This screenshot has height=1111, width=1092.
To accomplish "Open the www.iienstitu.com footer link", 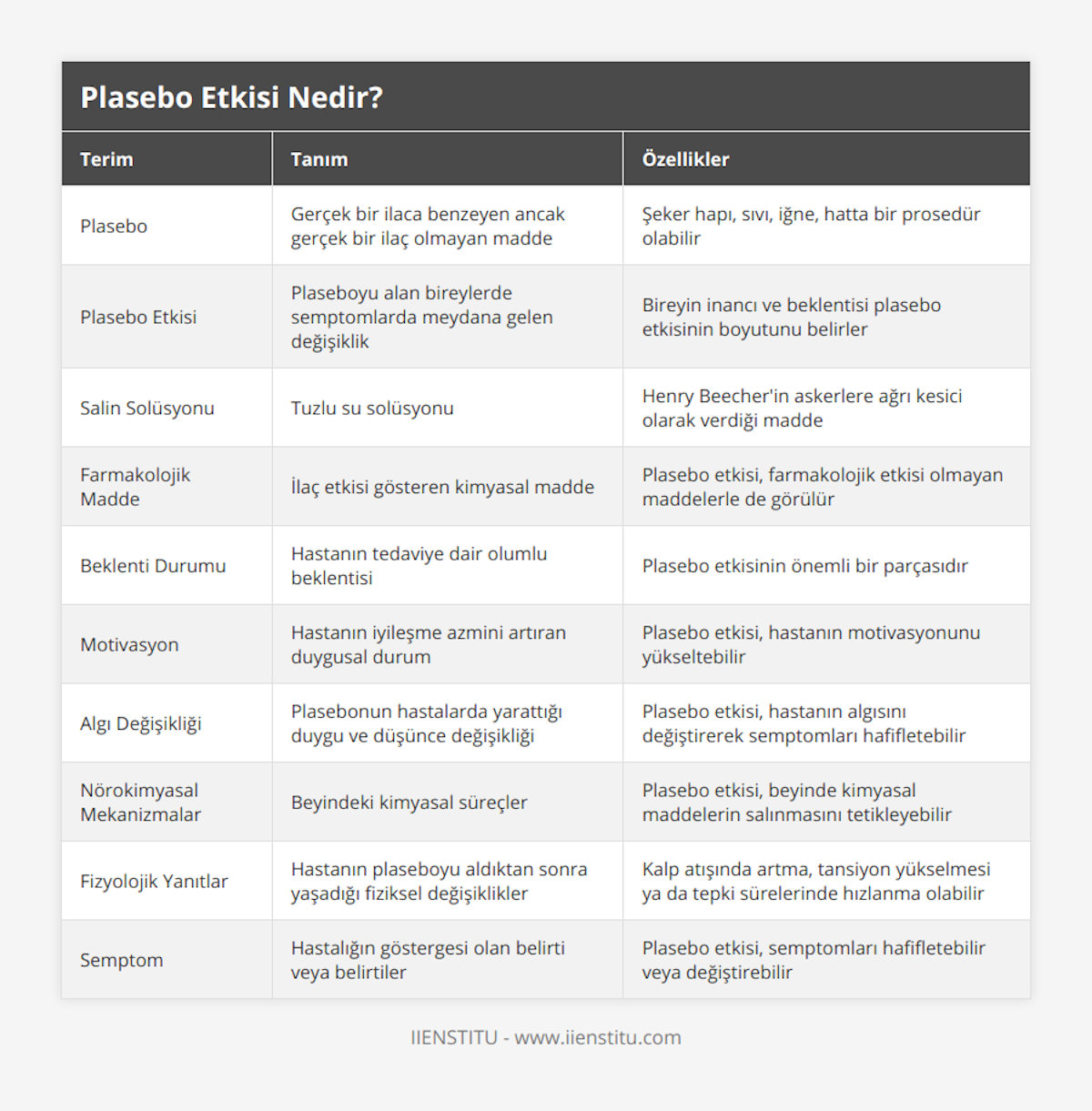I will (598, 1037).
